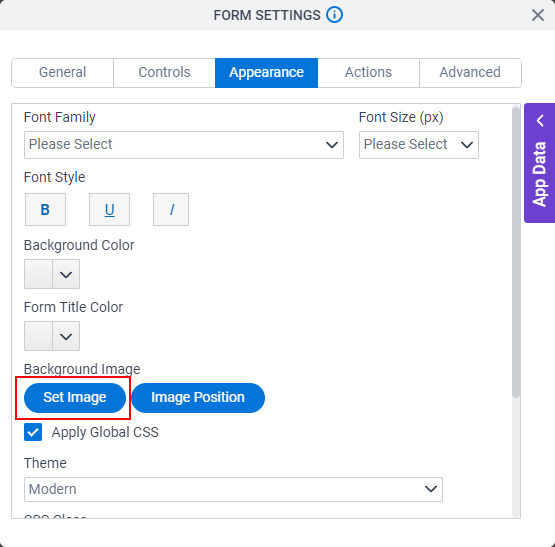Open the Theme dropdown showing Modern
The height and width of the screenshot is (547, 555).
pyautogui.click(x=233, y=489)
